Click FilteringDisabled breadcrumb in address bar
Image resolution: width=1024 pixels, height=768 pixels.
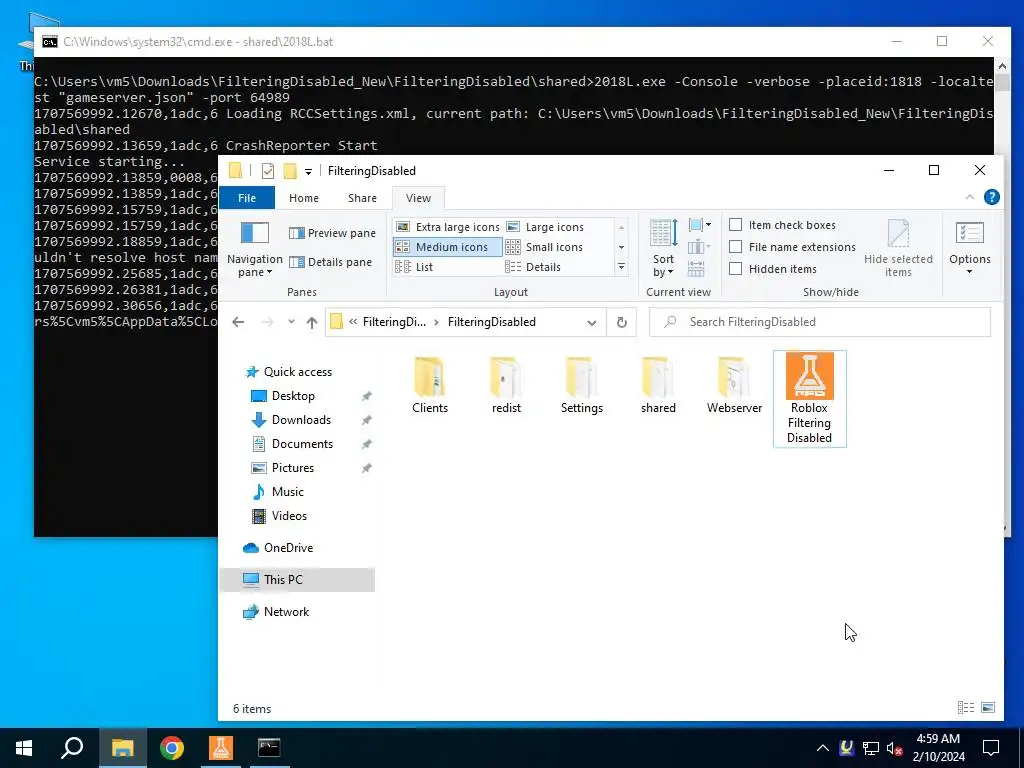pyautogui.click(x=491, y=322)
